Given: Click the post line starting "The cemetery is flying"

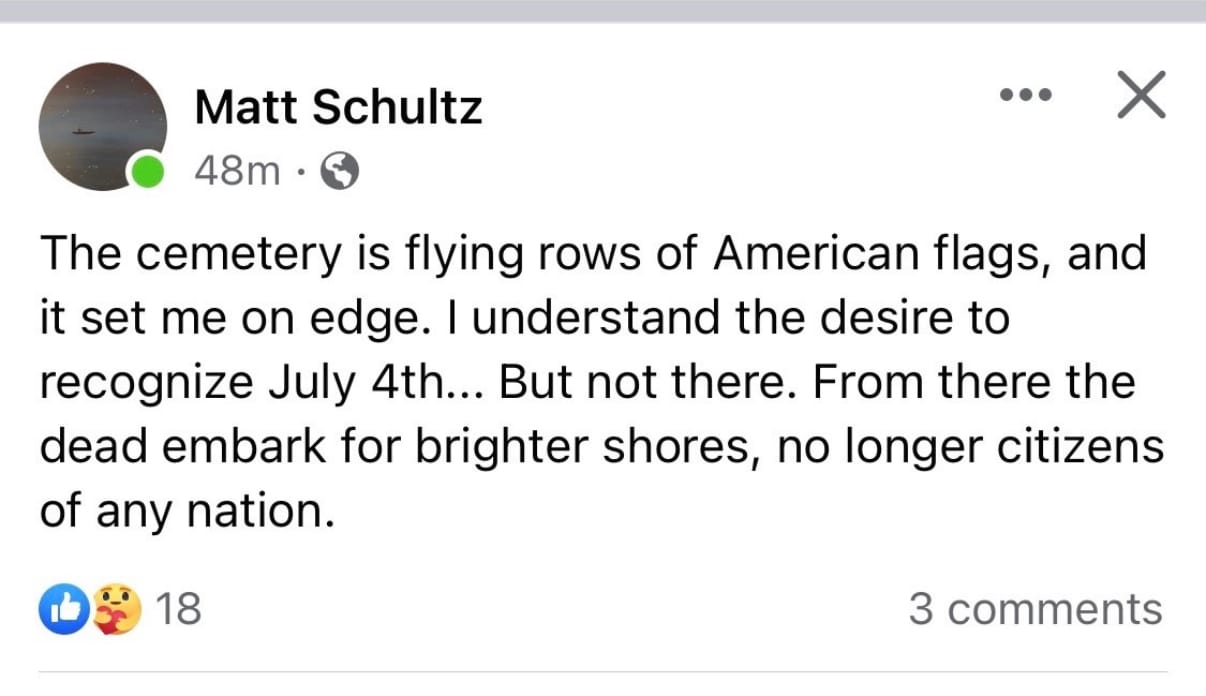Looking at the screenshot, I should (x=591, y=255).
